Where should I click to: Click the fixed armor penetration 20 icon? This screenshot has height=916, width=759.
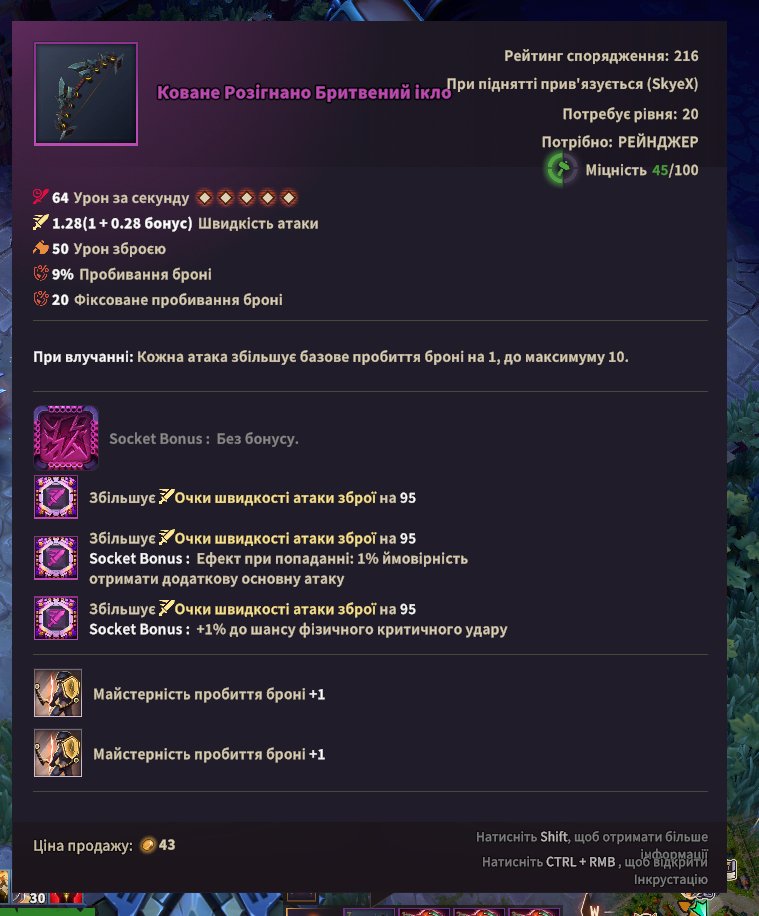[x=40, y=299]
